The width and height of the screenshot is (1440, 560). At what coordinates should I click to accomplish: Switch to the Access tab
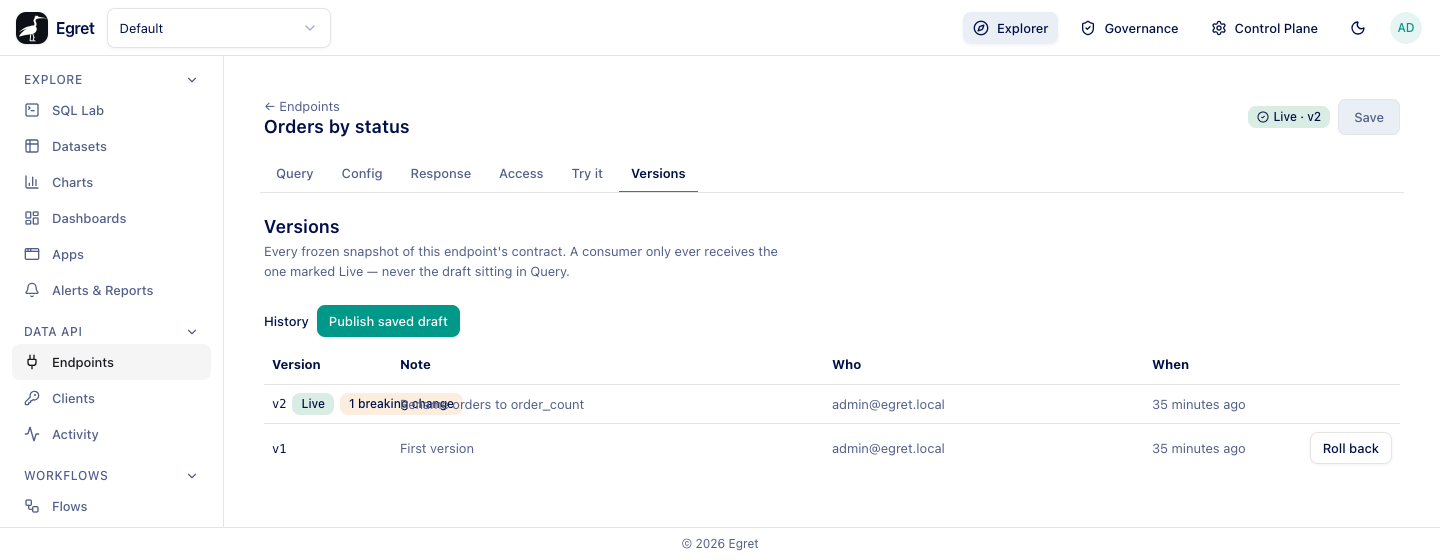point(521,174)
